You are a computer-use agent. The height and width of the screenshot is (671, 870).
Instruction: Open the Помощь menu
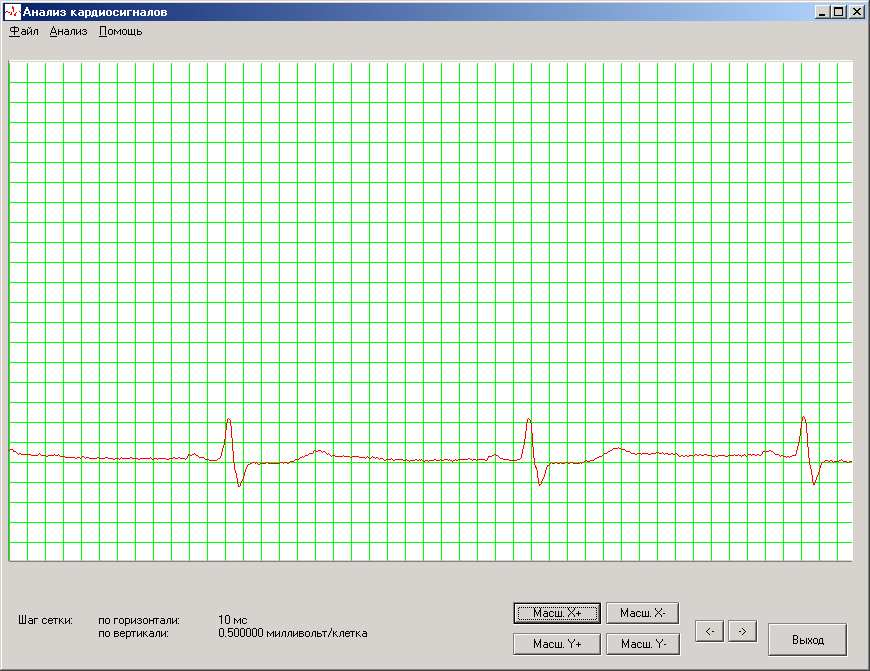[120, 32]
